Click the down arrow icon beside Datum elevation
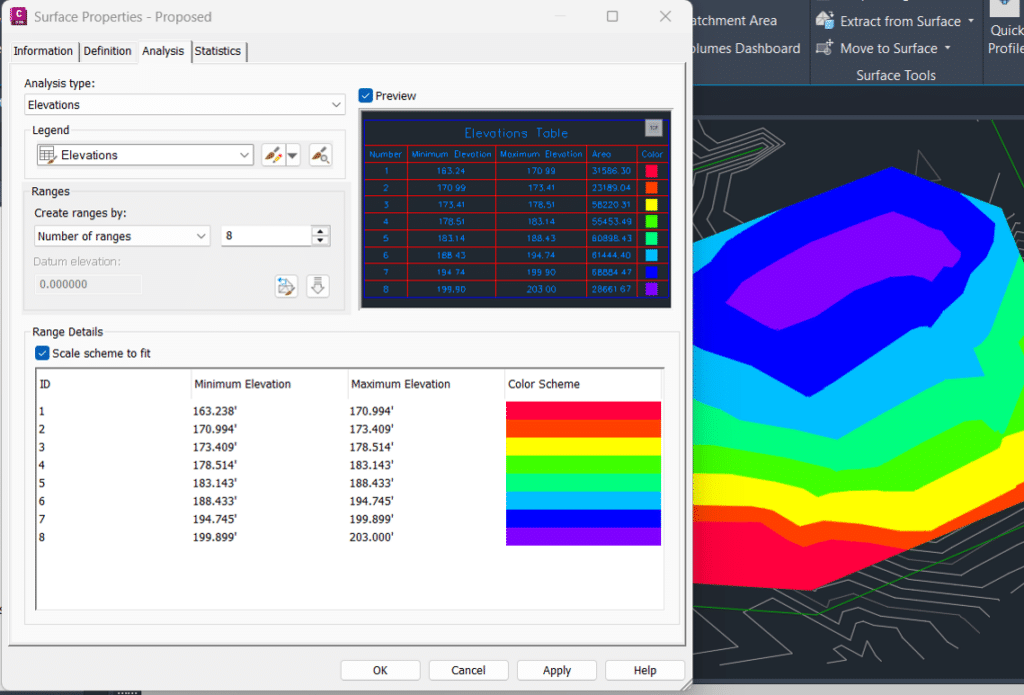Image resolution: width=1024 pixels, height=695 pixels. tap(318, 286)
